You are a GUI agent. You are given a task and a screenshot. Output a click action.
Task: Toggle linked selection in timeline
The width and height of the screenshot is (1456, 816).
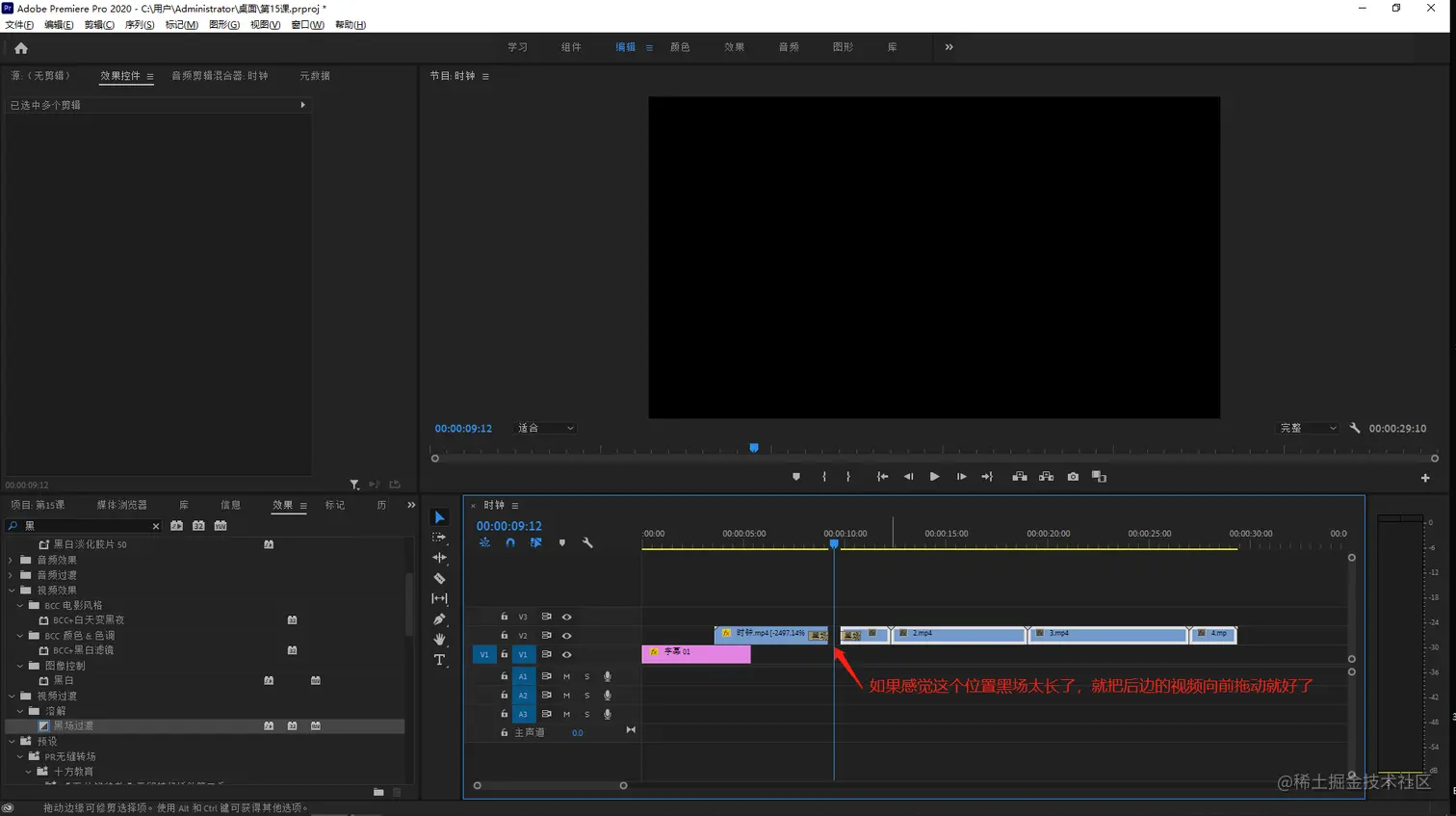(536, 542)
